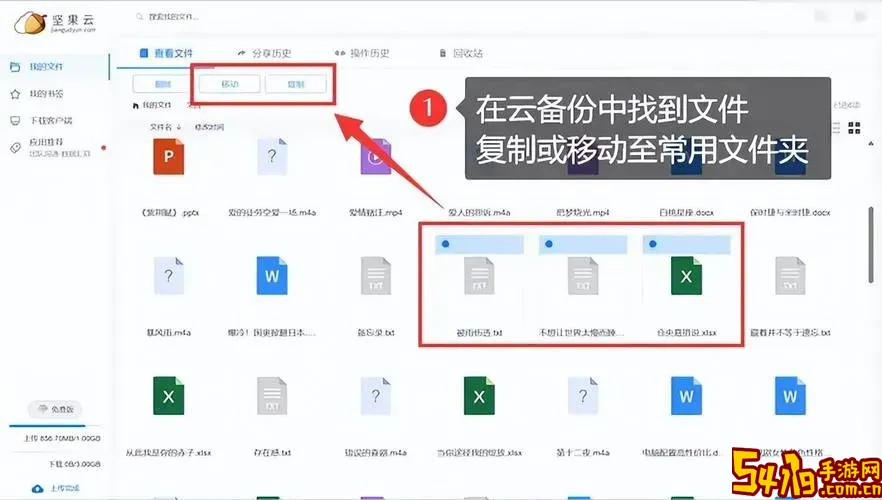Viewport: 882px width, 500px height.
Task: Deselect the middle highlighted txt file's blue dot
Action: pos(548,244)
